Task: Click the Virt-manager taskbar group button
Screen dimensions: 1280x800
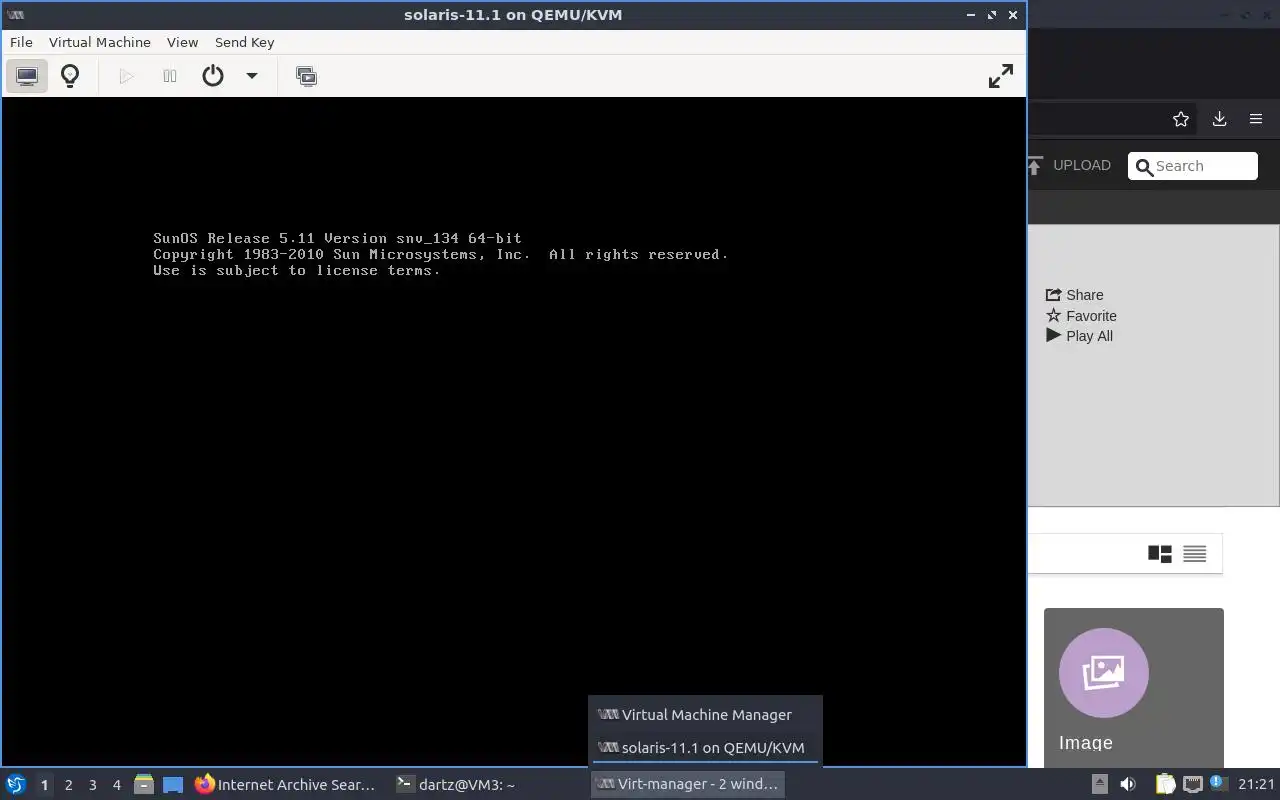Action: [687, 785]
